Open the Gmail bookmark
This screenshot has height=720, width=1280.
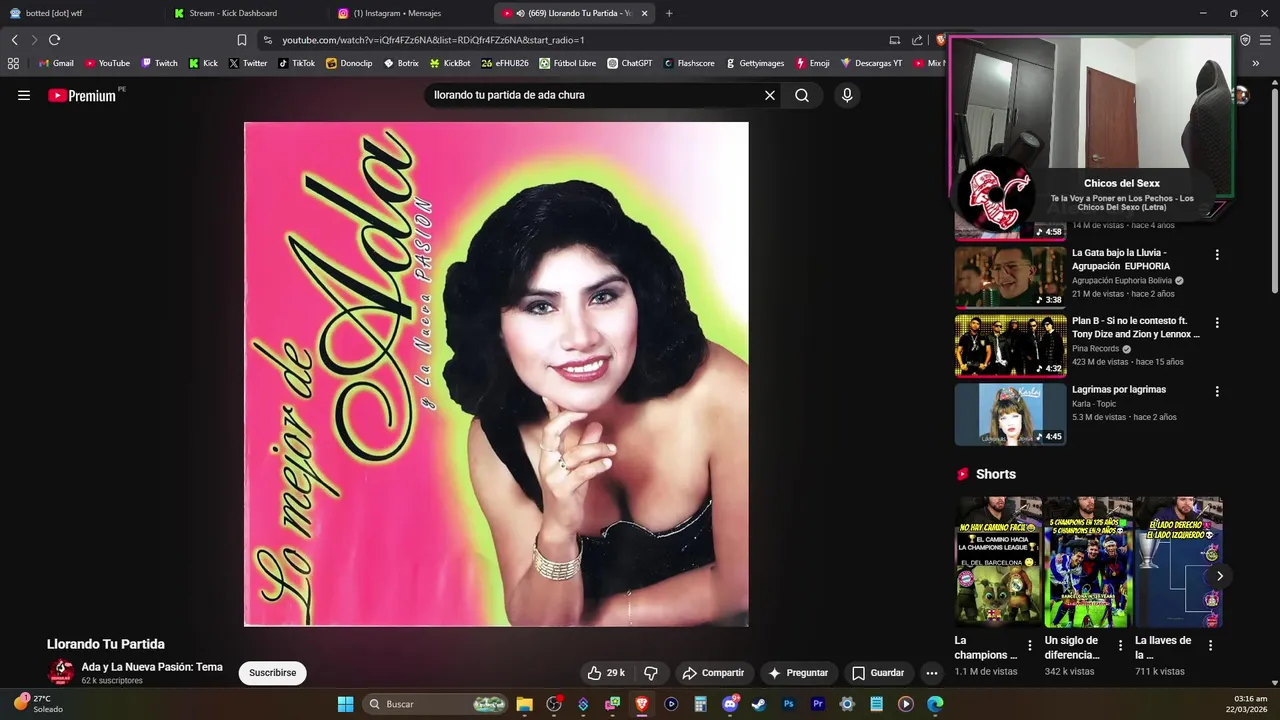(x=56, y=63)
